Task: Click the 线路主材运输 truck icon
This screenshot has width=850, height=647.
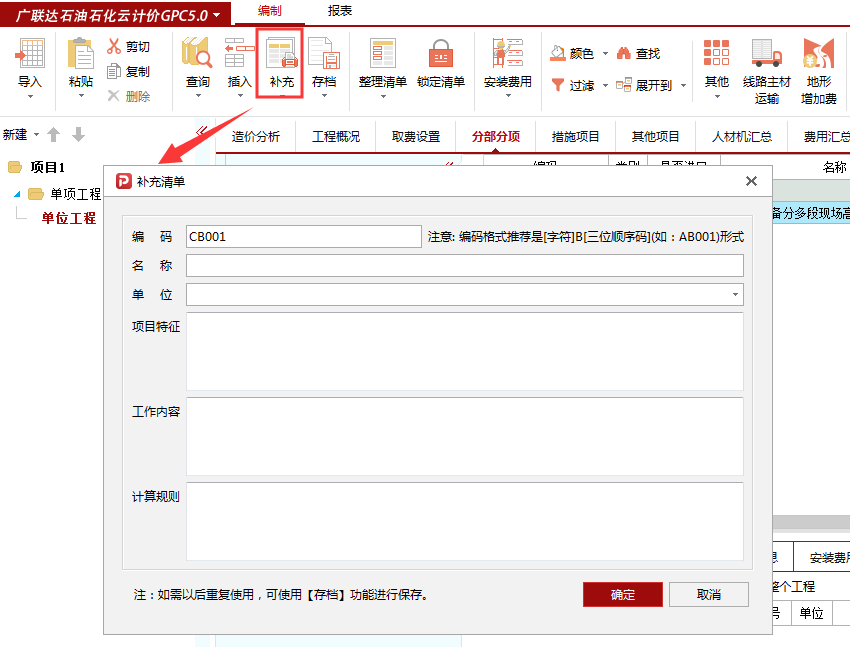Action: (x=767, y=55)
